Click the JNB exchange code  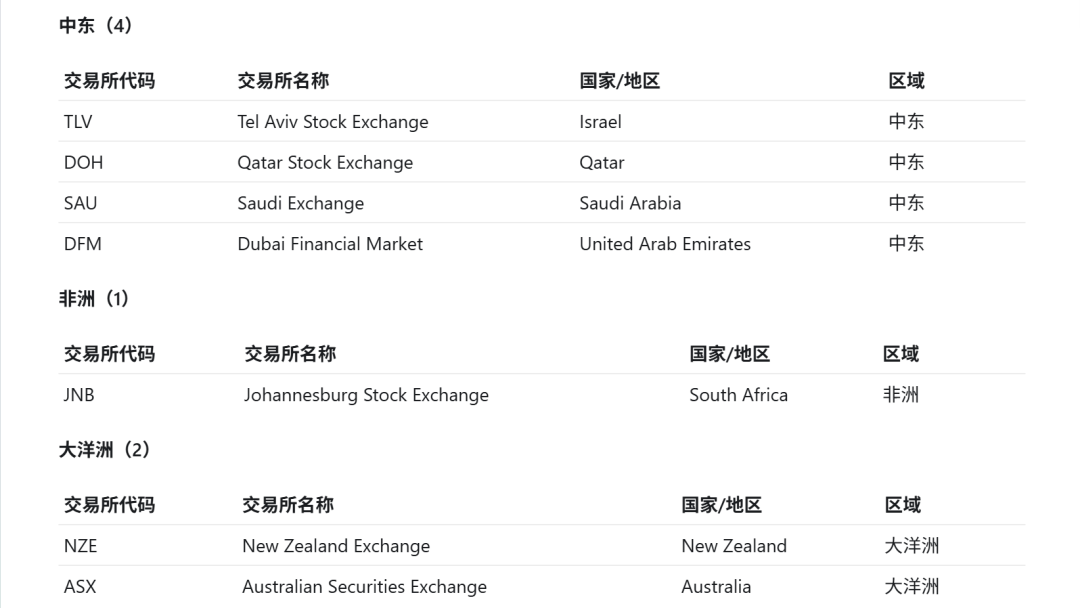tap(79, 395)
